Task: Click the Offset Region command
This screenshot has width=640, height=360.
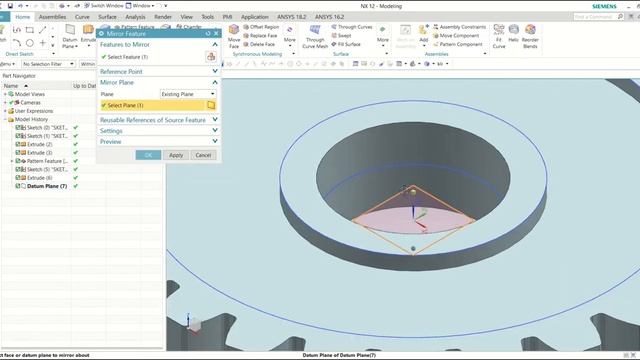Action: 261,27
